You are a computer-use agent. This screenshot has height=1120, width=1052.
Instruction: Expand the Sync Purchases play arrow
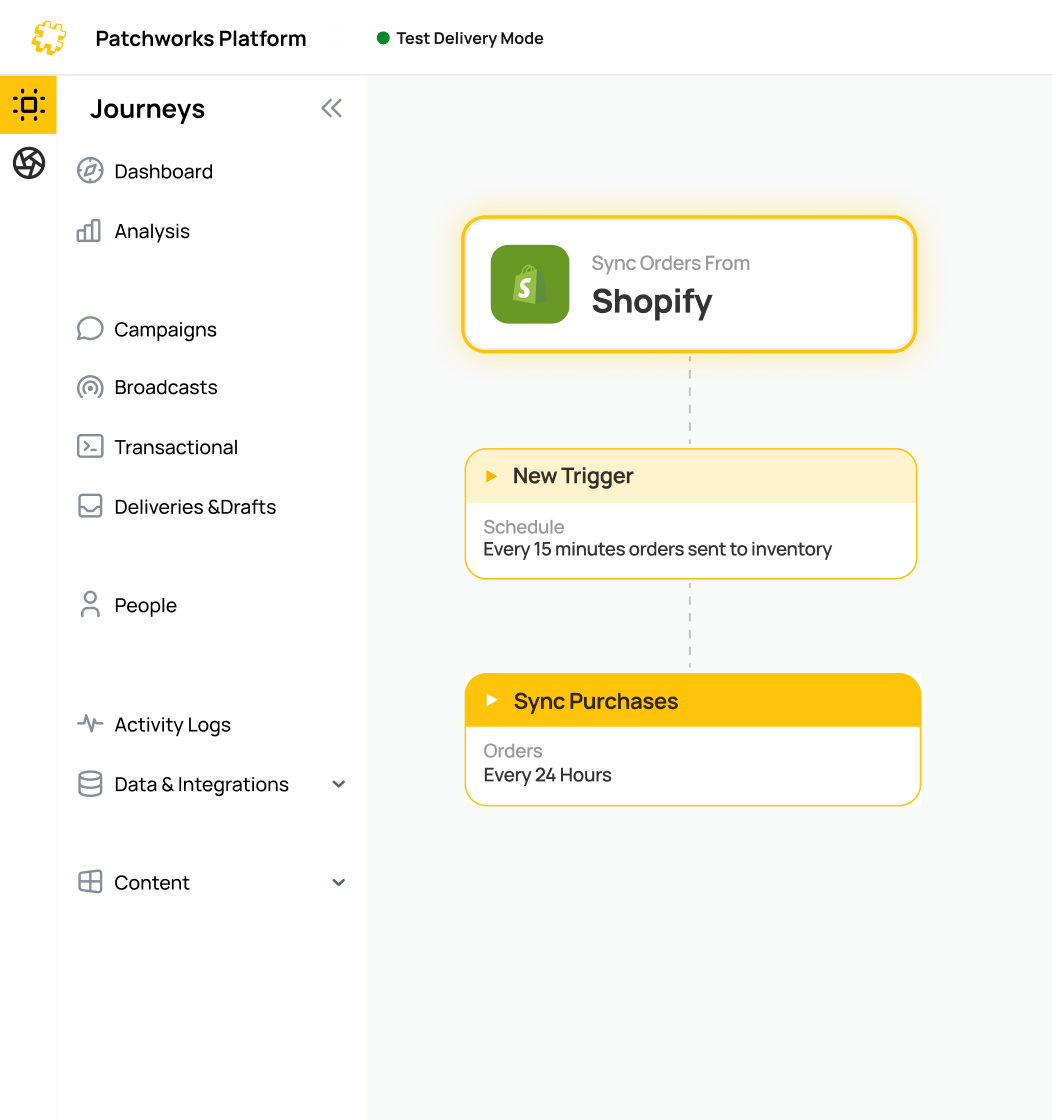pos(491,700)
